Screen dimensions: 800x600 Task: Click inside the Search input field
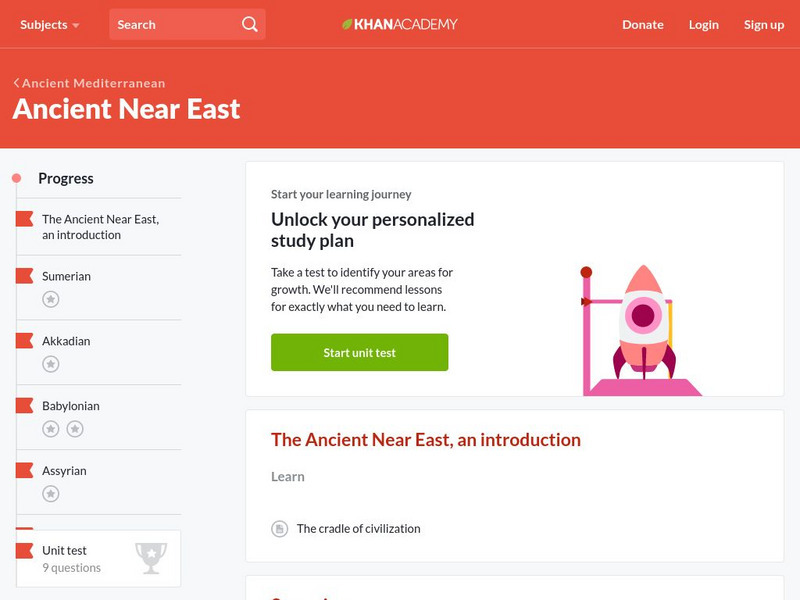170,24
